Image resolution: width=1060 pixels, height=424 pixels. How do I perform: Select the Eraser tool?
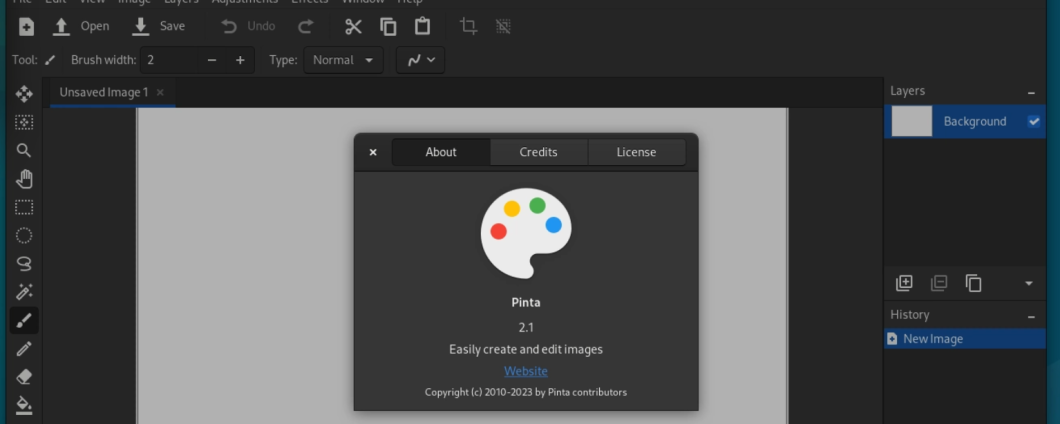24,377
